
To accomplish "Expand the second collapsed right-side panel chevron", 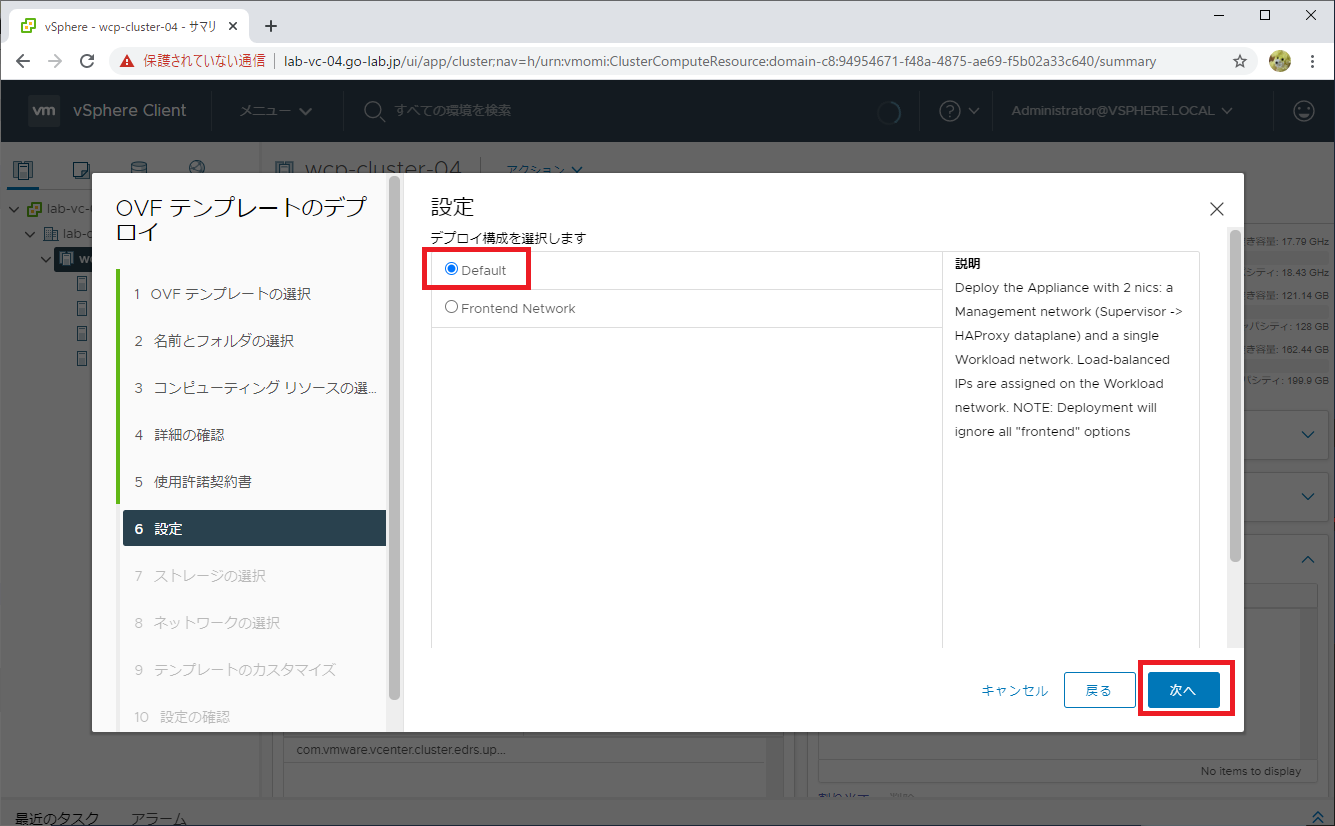I will pyautogui.click(x=1308, y=497).
